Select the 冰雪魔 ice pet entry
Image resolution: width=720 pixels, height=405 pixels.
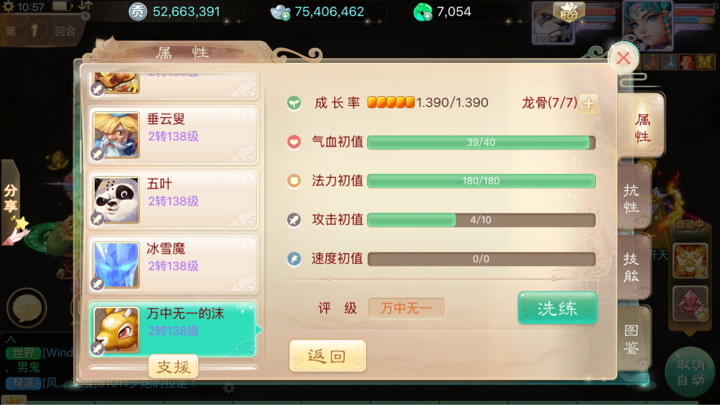click(173, 265)
